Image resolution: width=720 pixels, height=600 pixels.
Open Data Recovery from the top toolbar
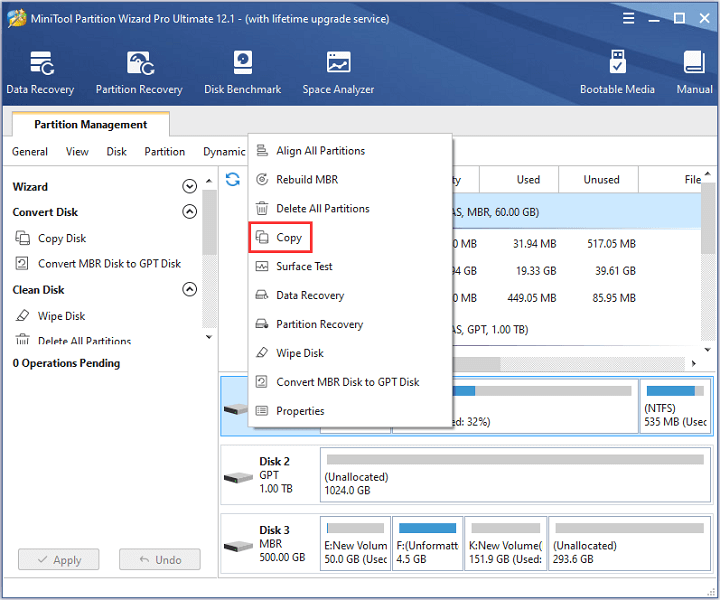point(40,72)
